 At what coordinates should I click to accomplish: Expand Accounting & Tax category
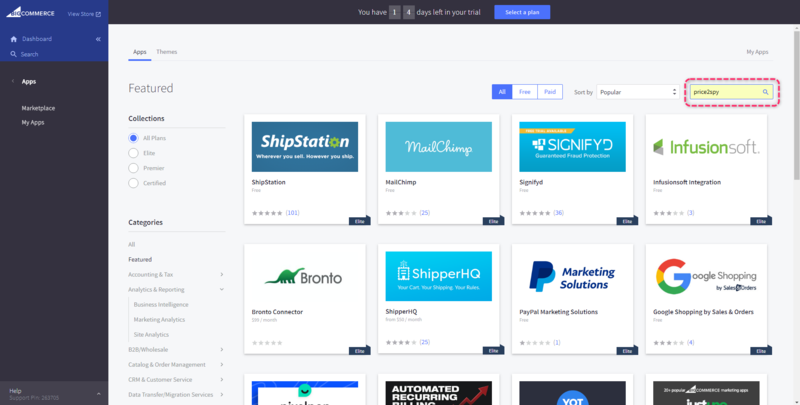click(221, 274)
